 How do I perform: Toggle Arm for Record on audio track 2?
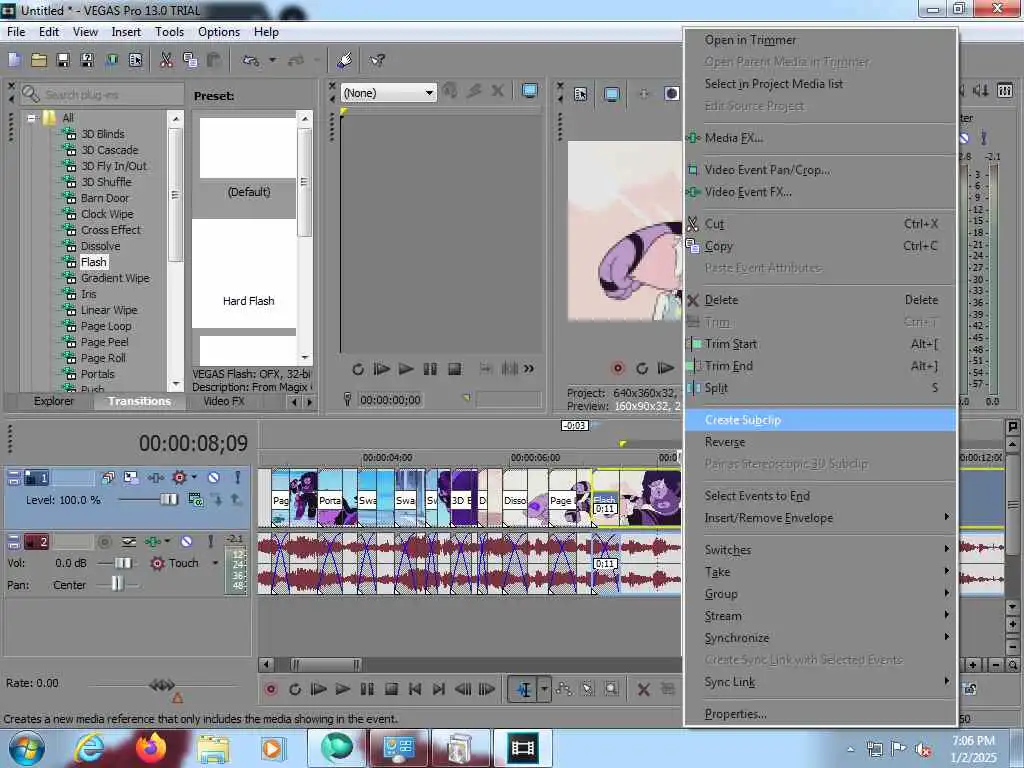(x=104, y=541)
